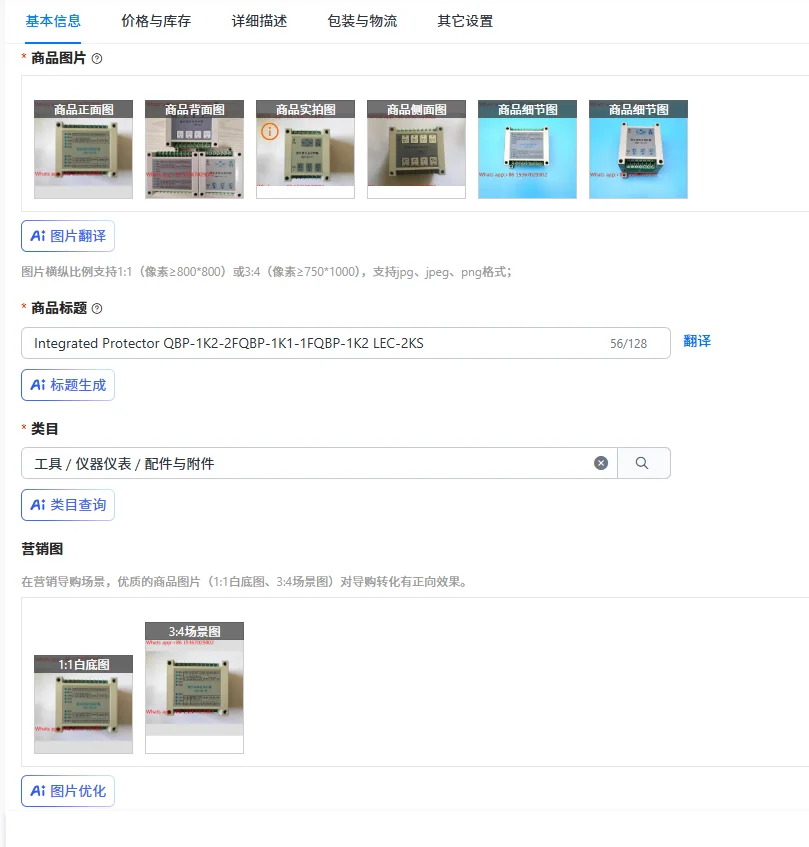The width and height of the screenshot is (809, 847).
Task: Search categories with the magnifier icon
Action: tap(642, 463)
